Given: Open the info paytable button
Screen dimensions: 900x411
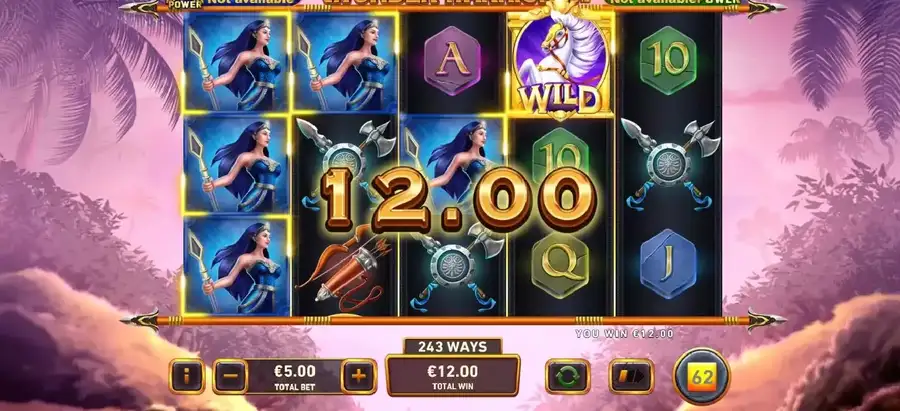Looking at the screenshot, I should (187, 377).
